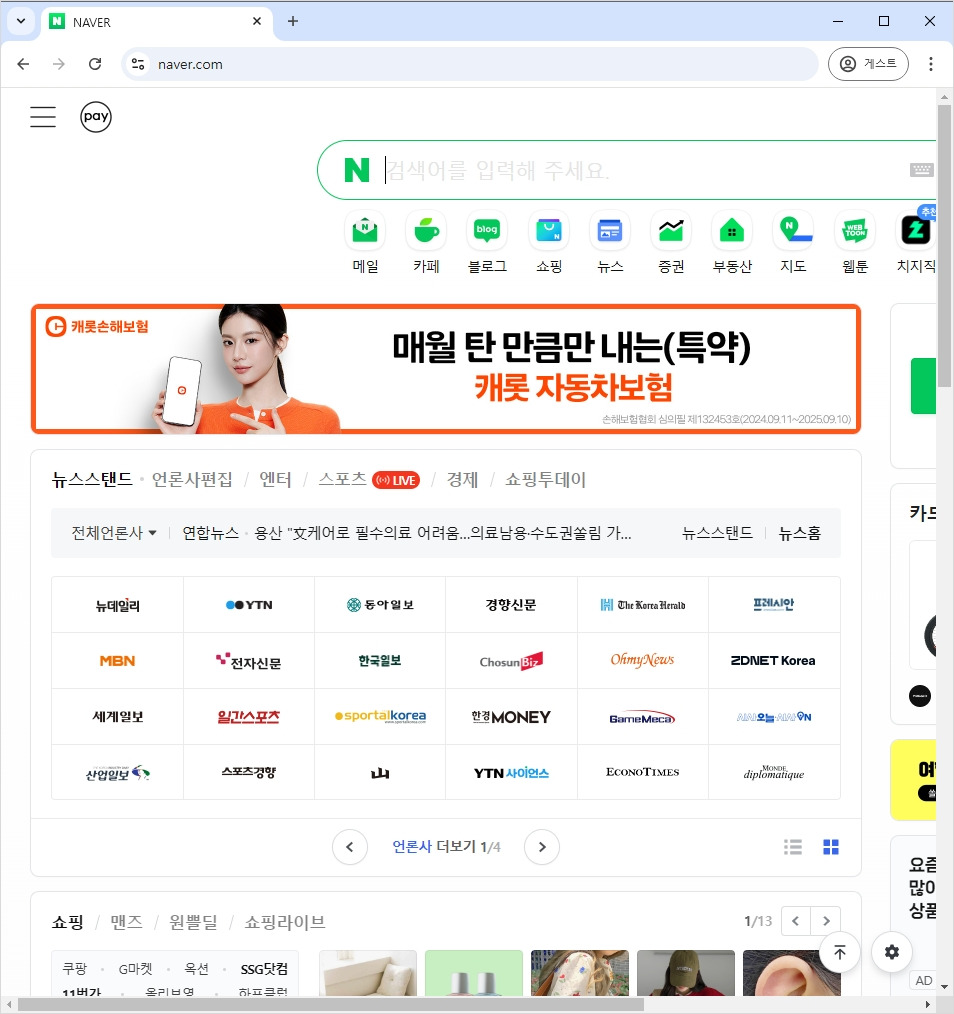Open the SSG닷컴 shopping mall link

pos(264,969)
